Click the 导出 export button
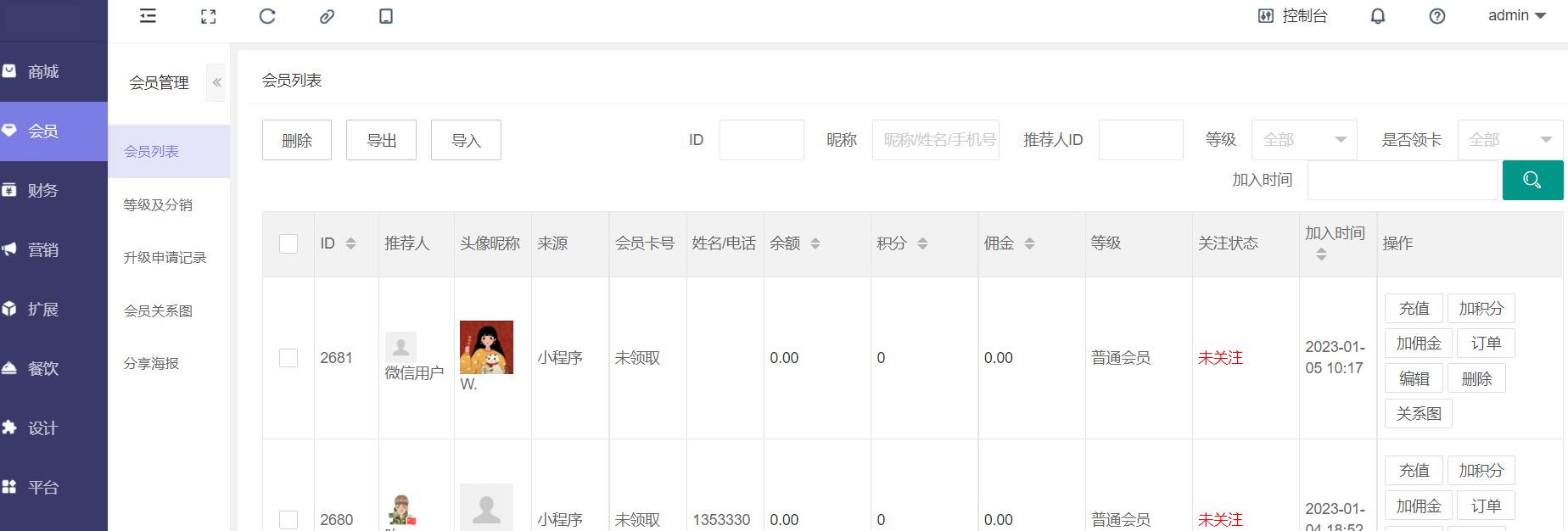The width and height of the screenshot is (1568, 531). coord(381,140)
